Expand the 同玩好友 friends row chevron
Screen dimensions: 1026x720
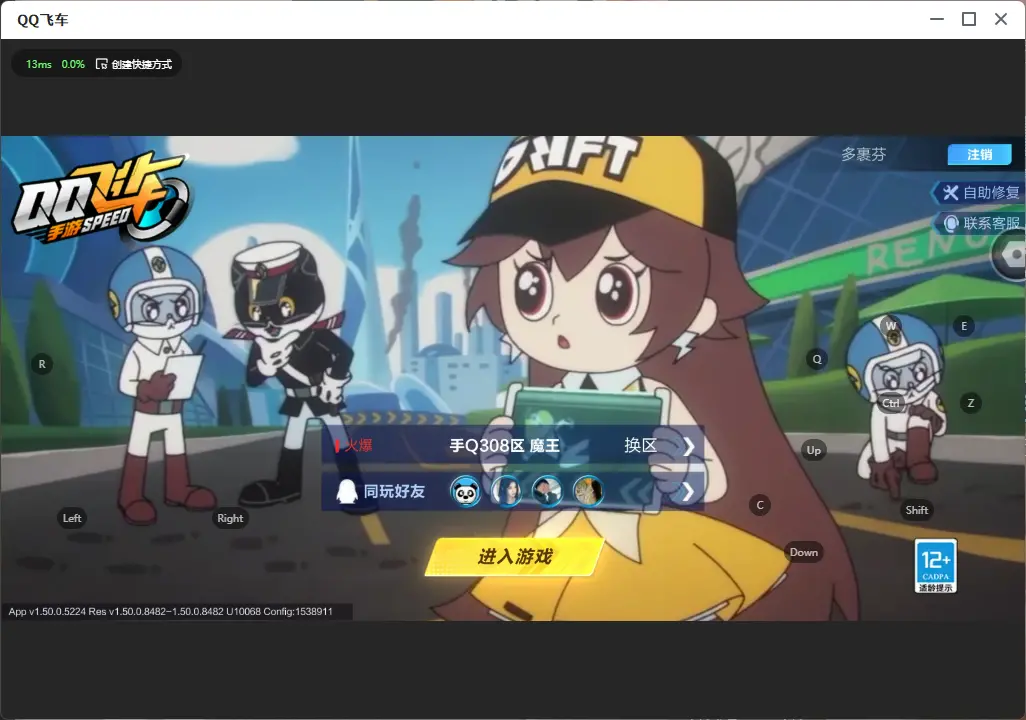pyautogui.click(x=688, y=492)
